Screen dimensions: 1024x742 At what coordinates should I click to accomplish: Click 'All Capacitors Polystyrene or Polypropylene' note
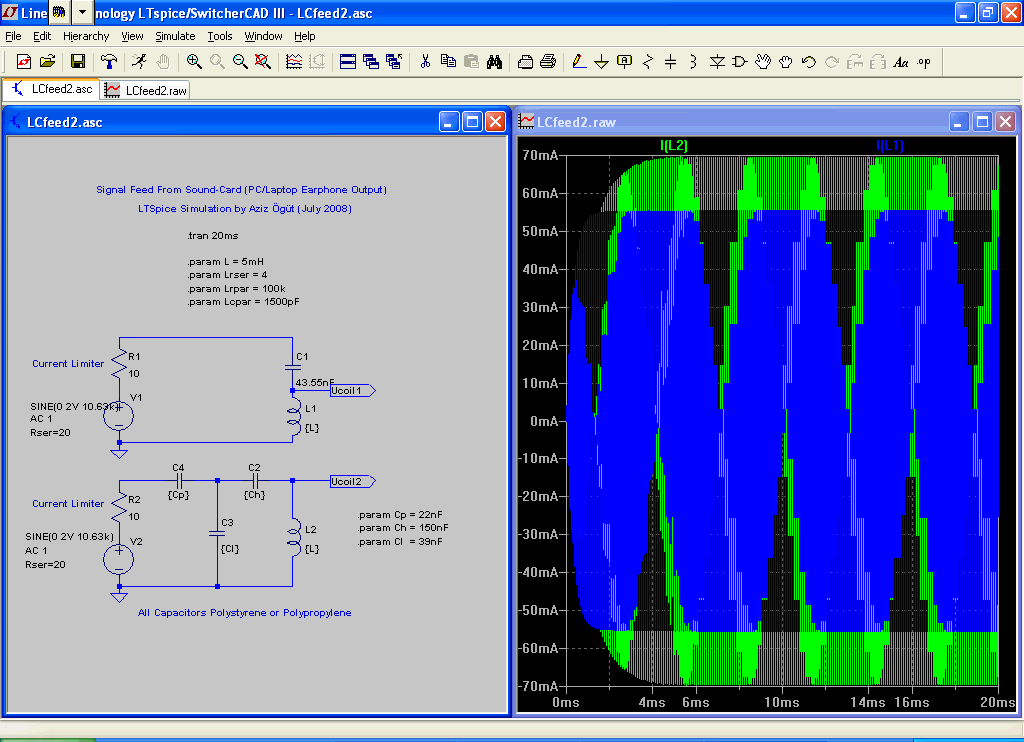[244, 613]
